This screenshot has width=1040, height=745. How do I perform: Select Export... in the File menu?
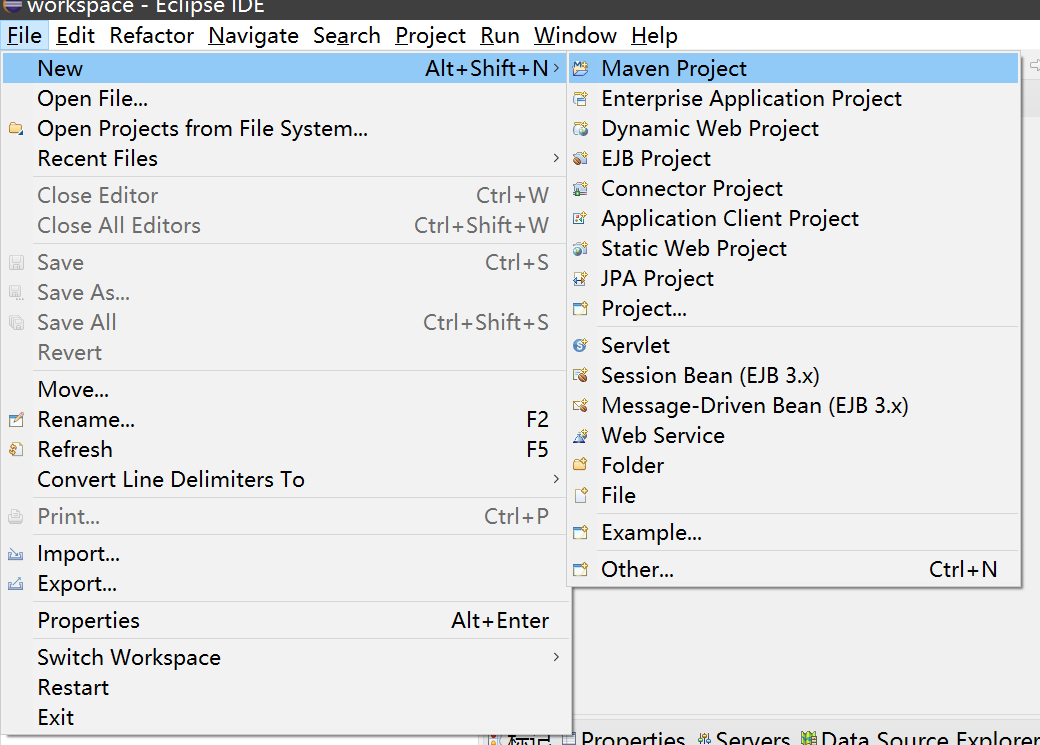tap(77, 584)
